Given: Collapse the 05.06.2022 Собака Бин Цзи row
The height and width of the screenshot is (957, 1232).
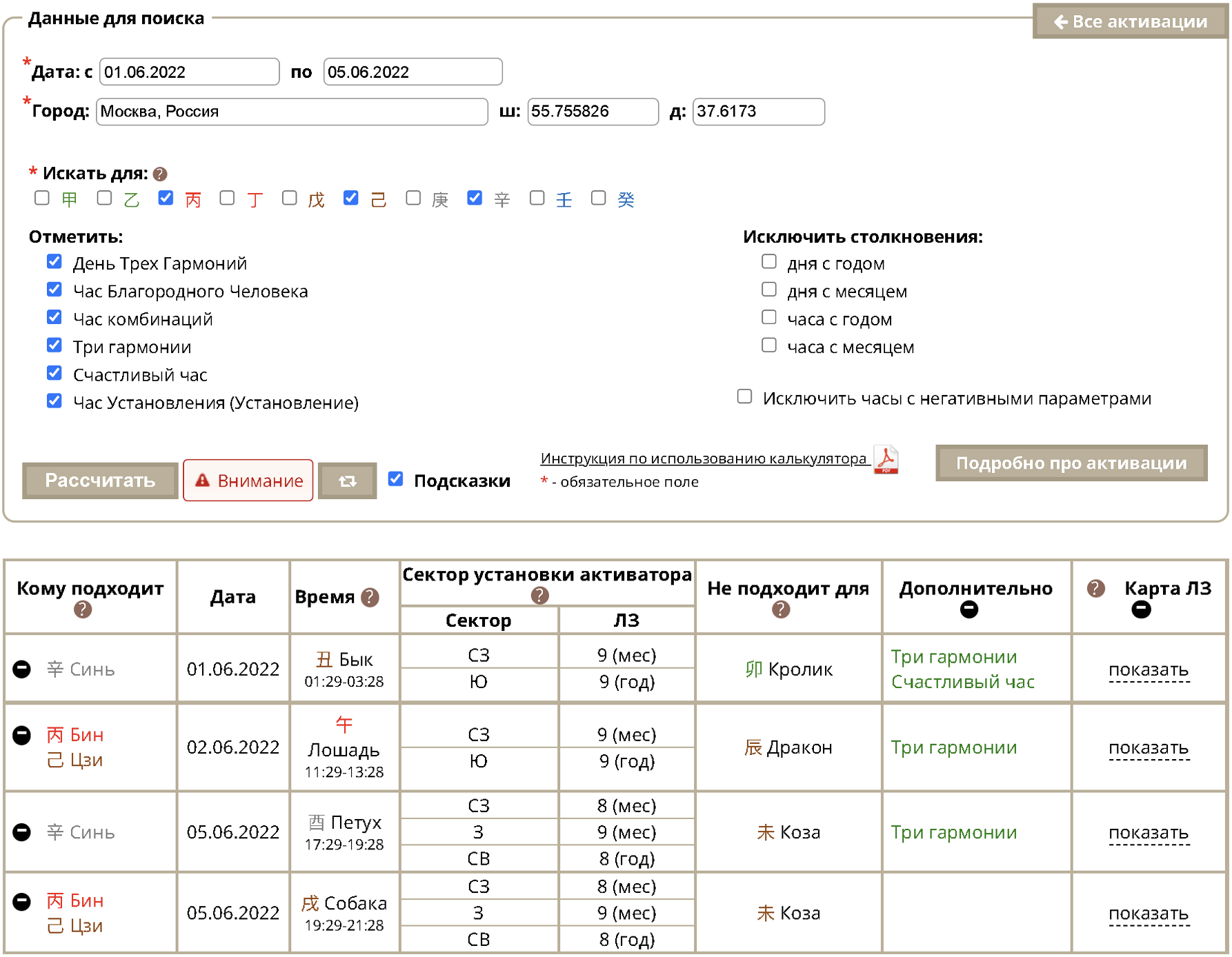Looking at the screenshot, I should 22,901.
